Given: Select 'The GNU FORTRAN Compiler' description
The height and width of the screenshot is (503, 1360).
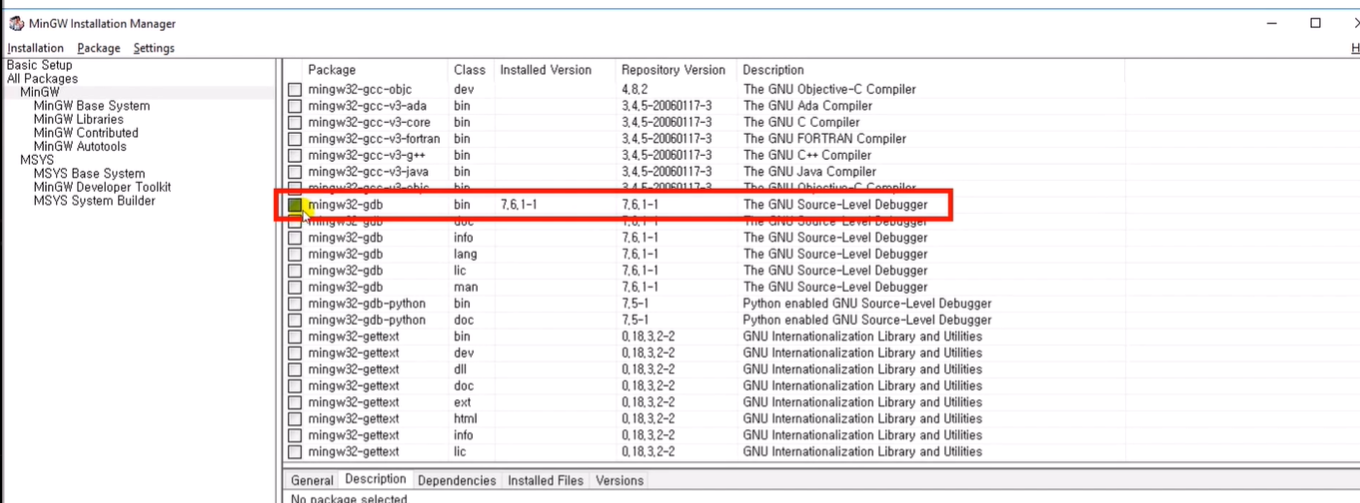Looking at the screenshot, I should [x=824, y=139].
